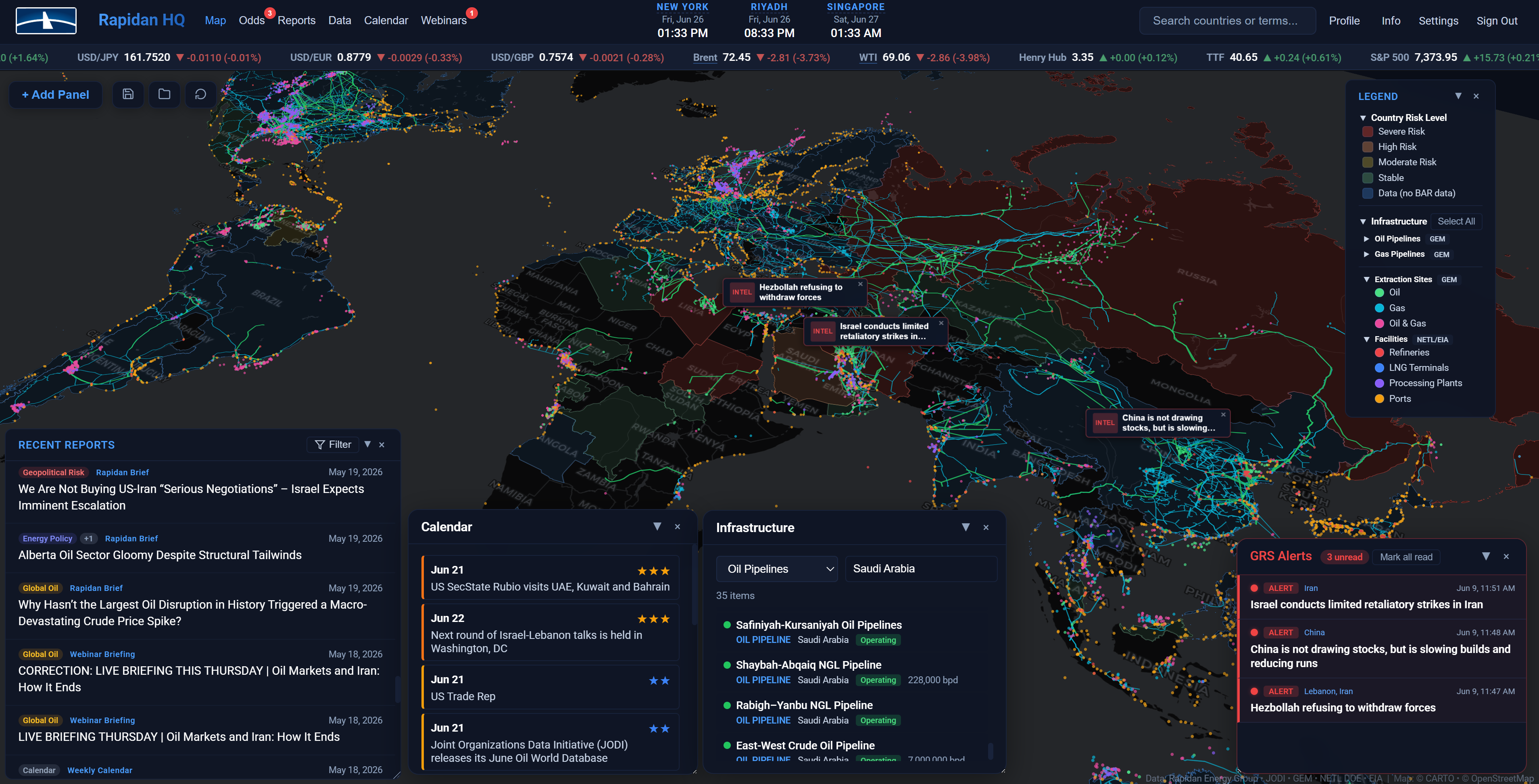This screenshot has width=1539, height=784.
Task: Toggle Ports facility layer
Action: point(1393,399)
